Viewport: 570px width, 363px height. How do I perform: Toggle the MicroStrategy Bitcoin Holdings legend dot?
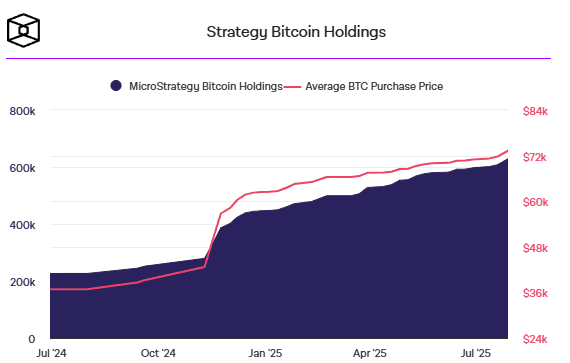(x=116, y=86)
